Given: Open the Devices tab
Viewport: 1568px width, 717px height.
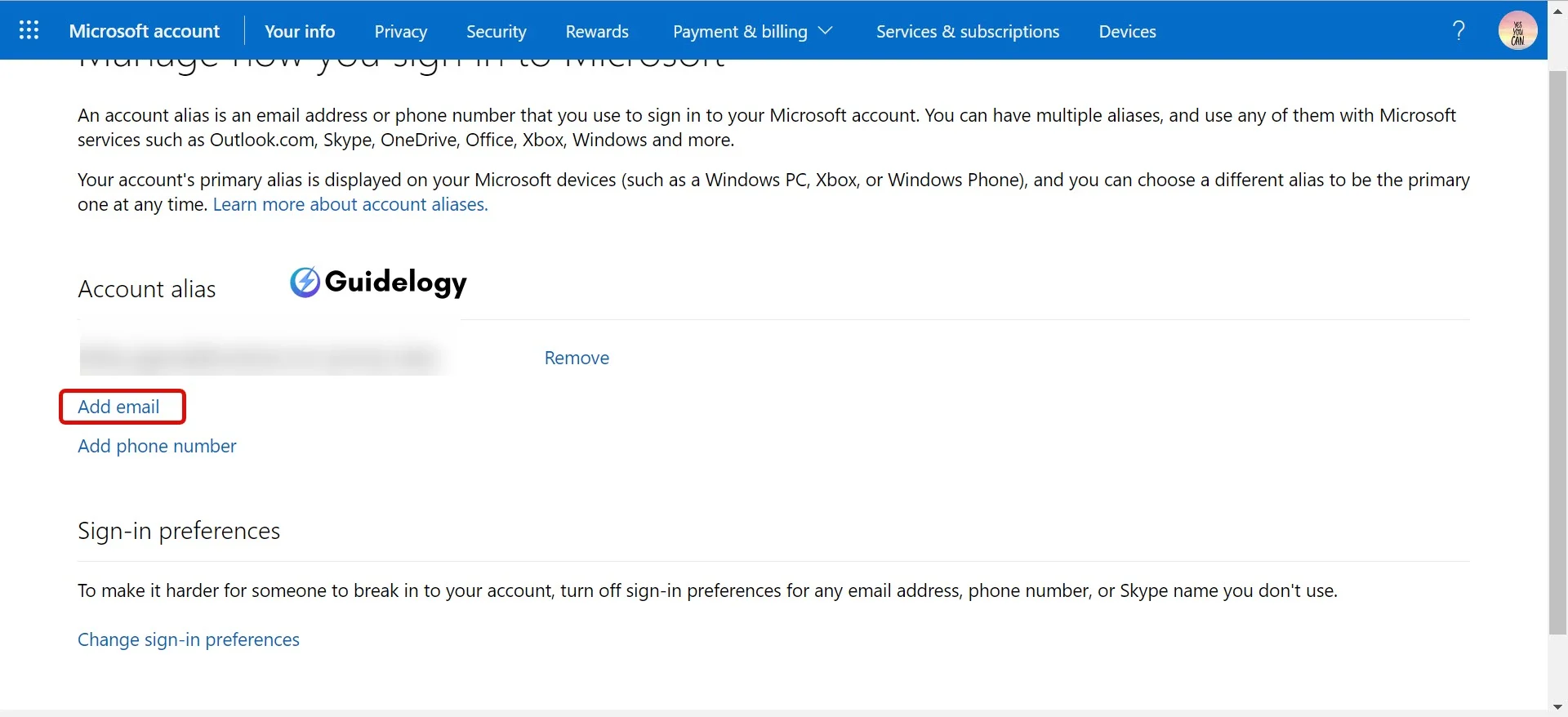Looking at the screenshot, I should click(x=1127, y=31).
